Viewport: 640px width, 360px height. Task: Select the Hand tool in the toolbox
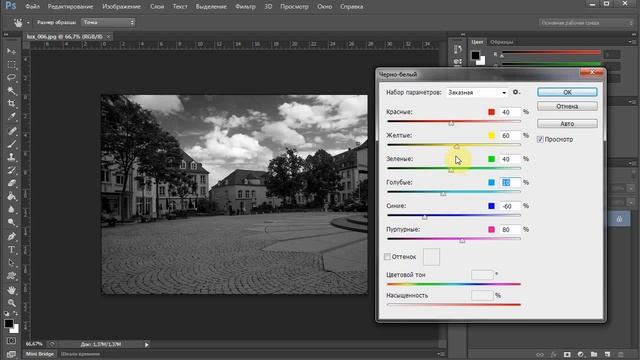(x=11, y=290)
